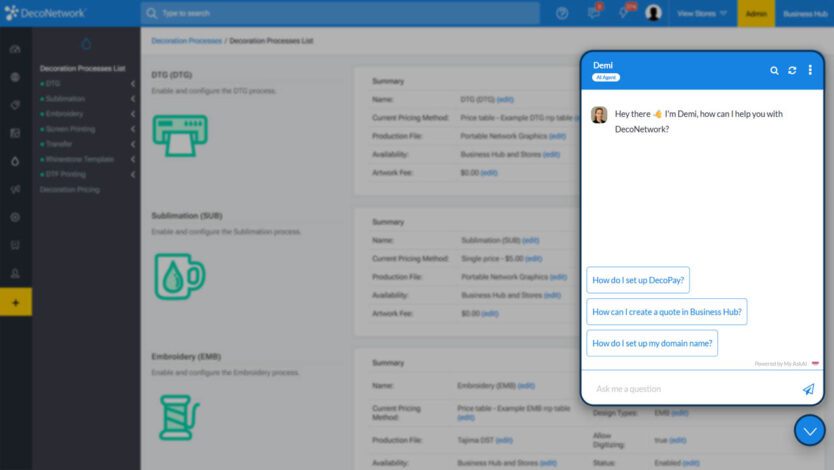The width and height of the screenshot is (834, 470).
Task: Open the checklist sidebar icon
Action: (15, 245)
